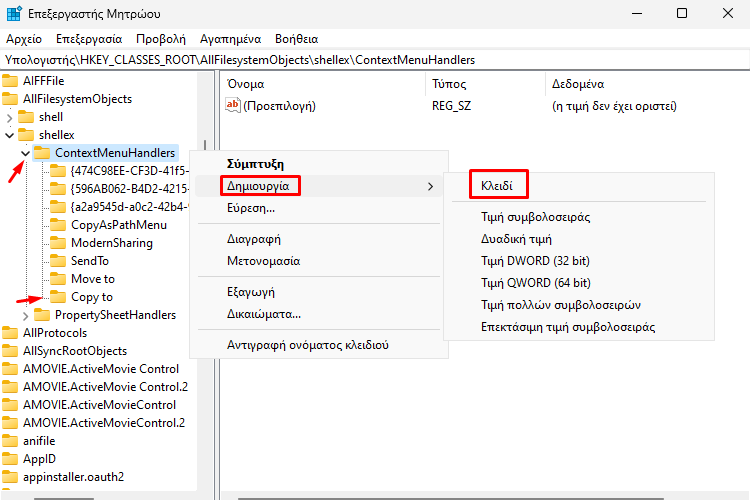Open the Δημιουργία submenu arrow
This screenshot has width=750, height=500.
click(430, 186)
